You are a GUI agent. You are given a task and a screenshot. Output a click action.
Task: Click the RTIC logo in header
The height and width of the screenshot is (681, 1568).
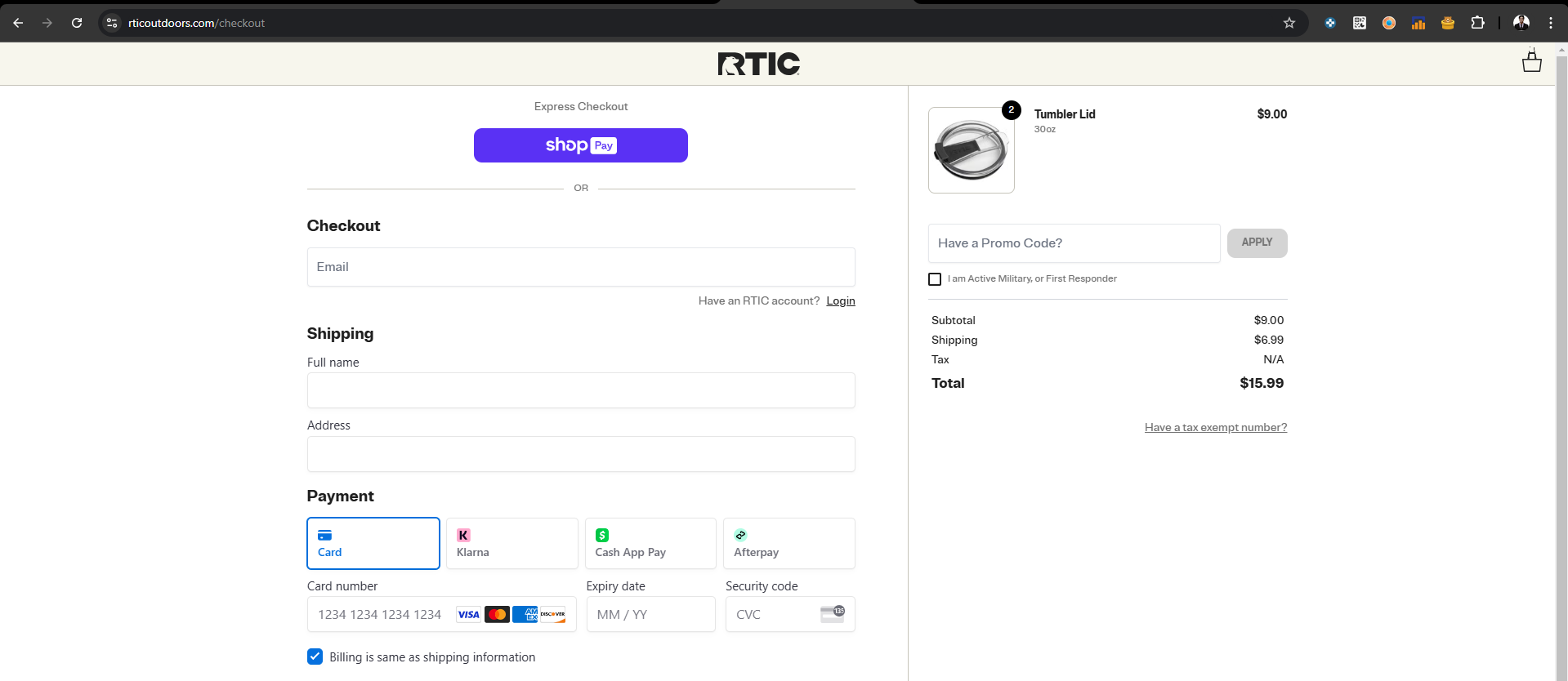click(759, 64)
